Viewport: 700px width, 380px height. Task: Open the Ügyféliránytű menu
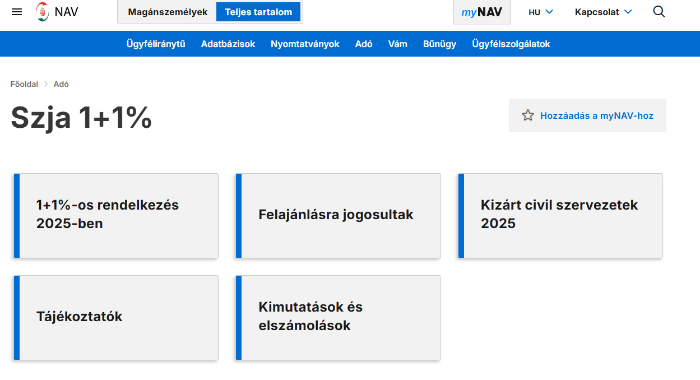[155, 44]
